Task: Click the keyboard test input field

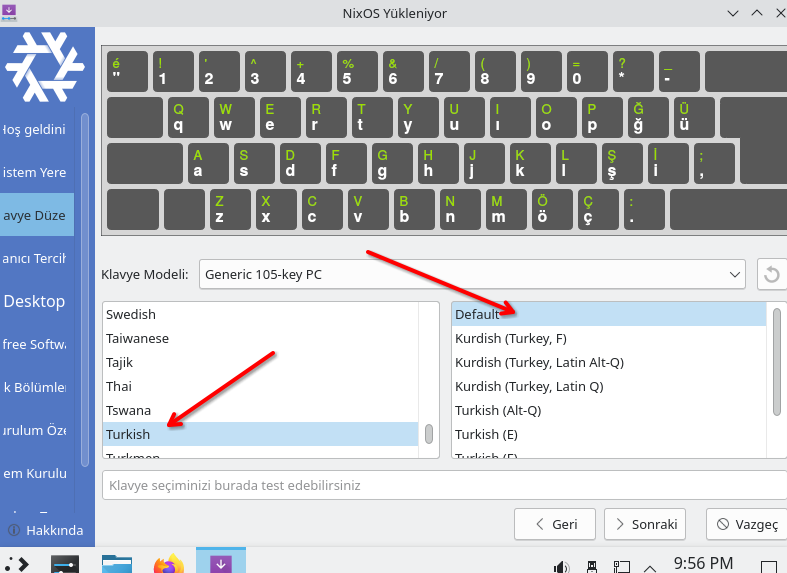Action: (440, 486)
